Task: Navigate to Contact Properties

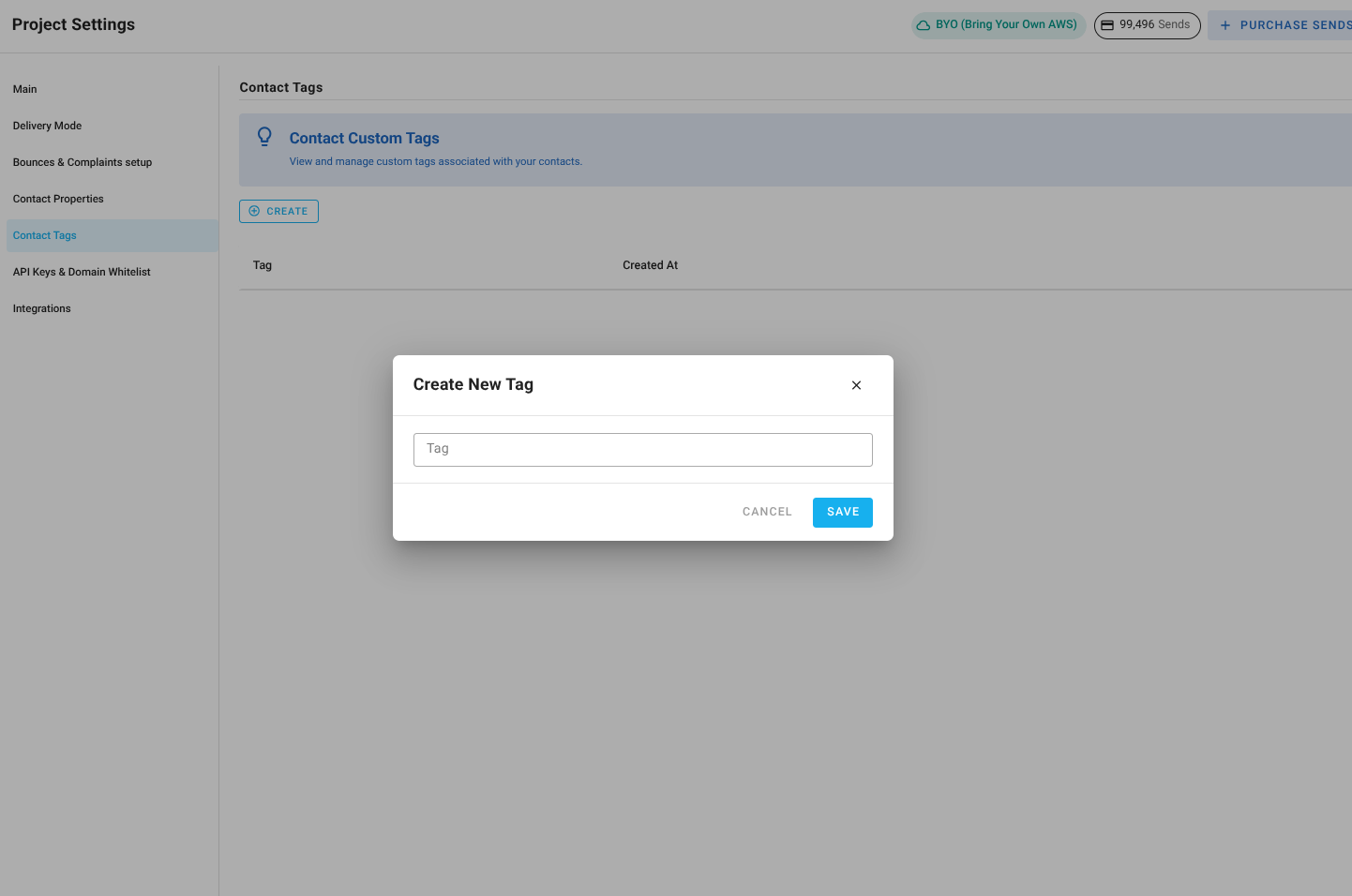Action: [x=58, y=199]
